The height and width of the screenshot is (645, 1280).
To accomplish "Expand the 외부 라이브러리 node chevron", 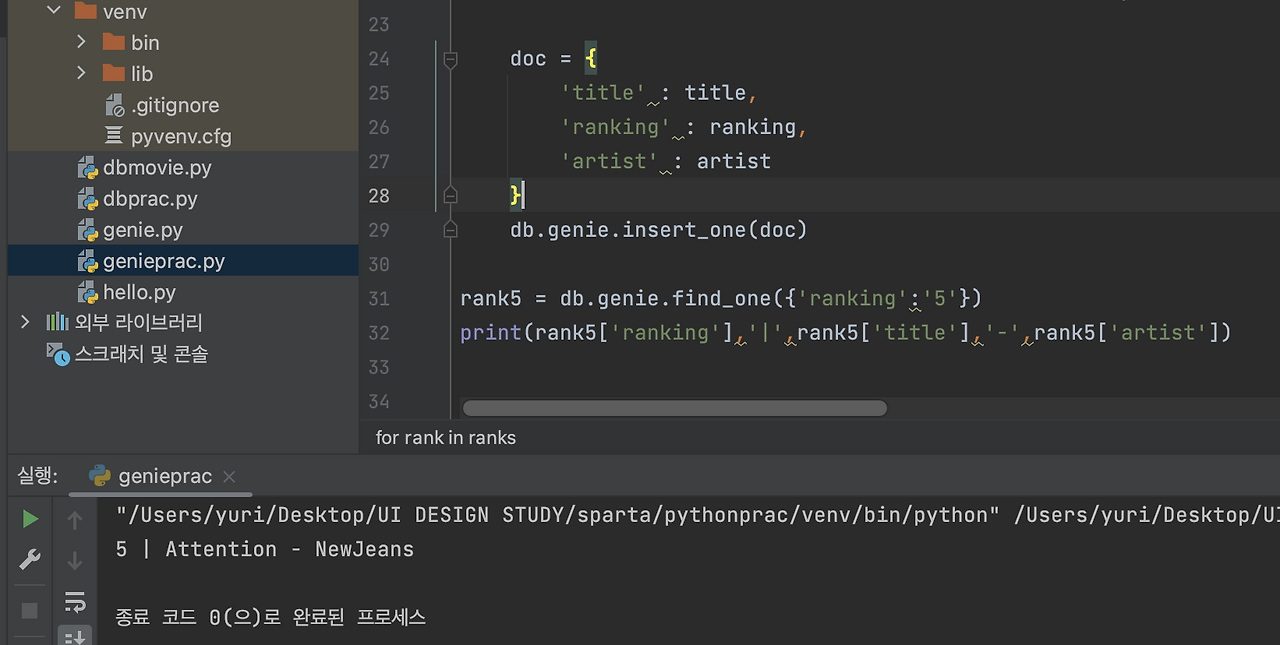I will pyautogui.click(x=26, y=322).
